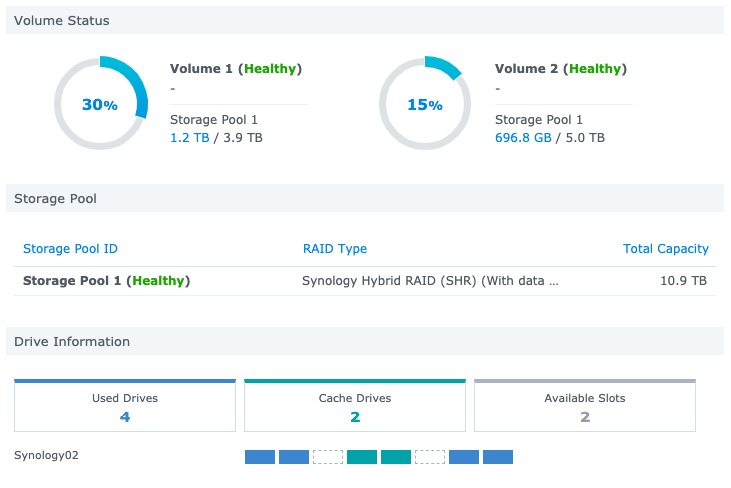Sort by Total Capacity column header

665,249
